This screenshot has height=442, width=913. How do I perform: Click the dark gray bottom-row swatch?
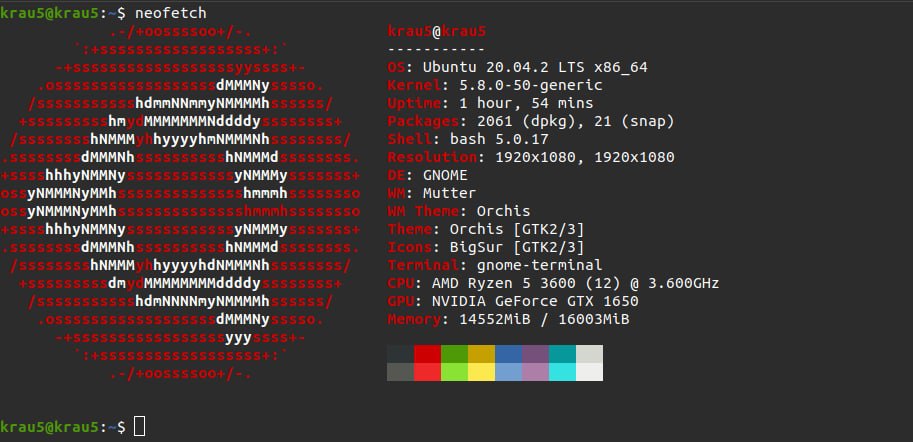[x=400, y=372]
